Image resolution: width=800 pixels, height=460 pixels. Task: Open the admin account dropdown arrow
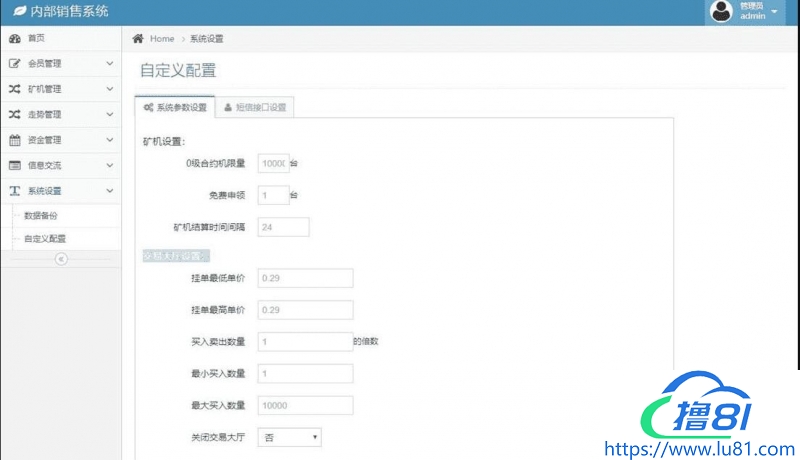point(774,12)
